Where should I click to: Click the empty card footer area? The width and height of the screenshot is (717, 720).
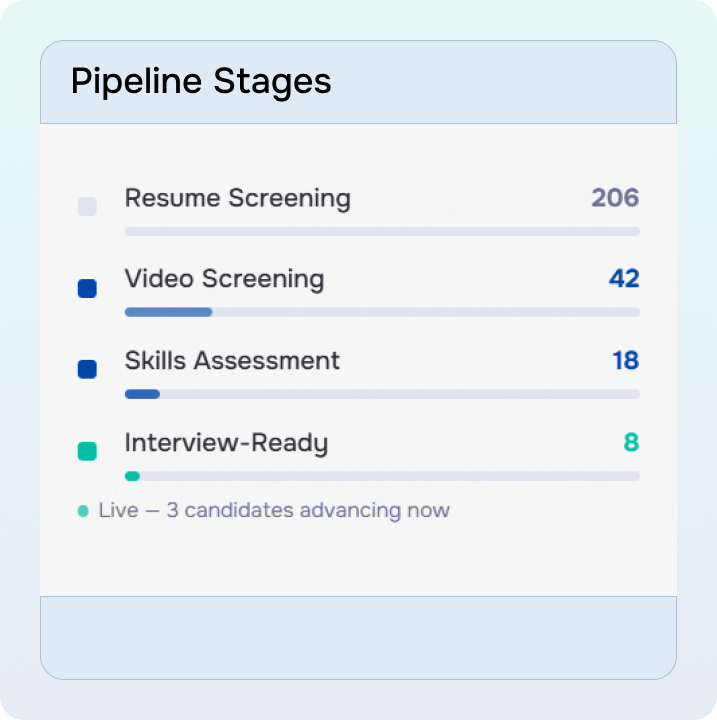coord(358,637)
